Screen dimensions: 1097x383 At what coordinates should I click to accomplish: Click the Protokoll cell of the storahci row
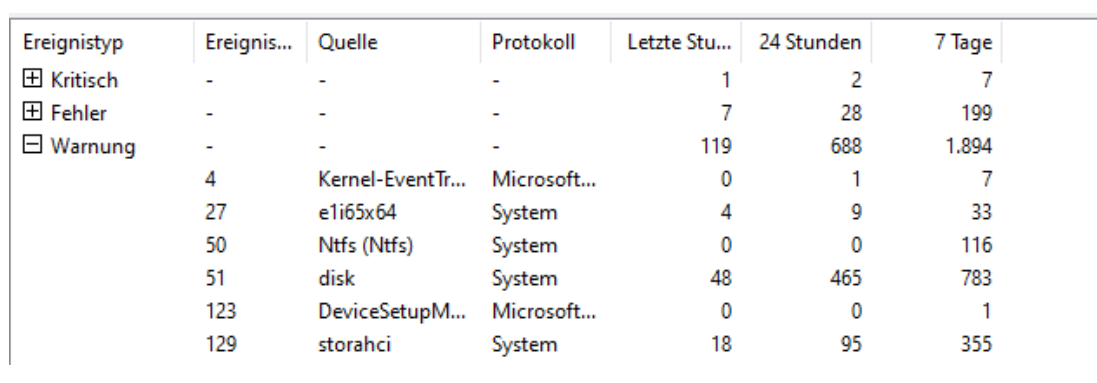(x=525, y=344)
